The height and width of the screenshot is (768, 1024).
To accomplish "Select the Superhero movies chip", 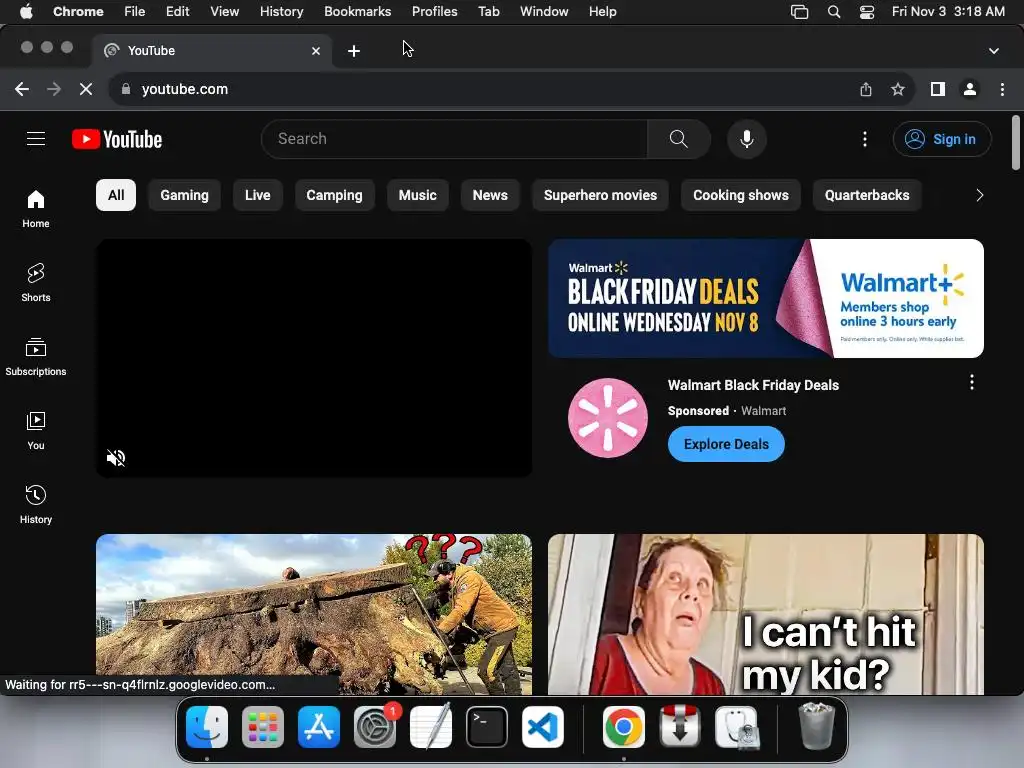I will point(600,195).
